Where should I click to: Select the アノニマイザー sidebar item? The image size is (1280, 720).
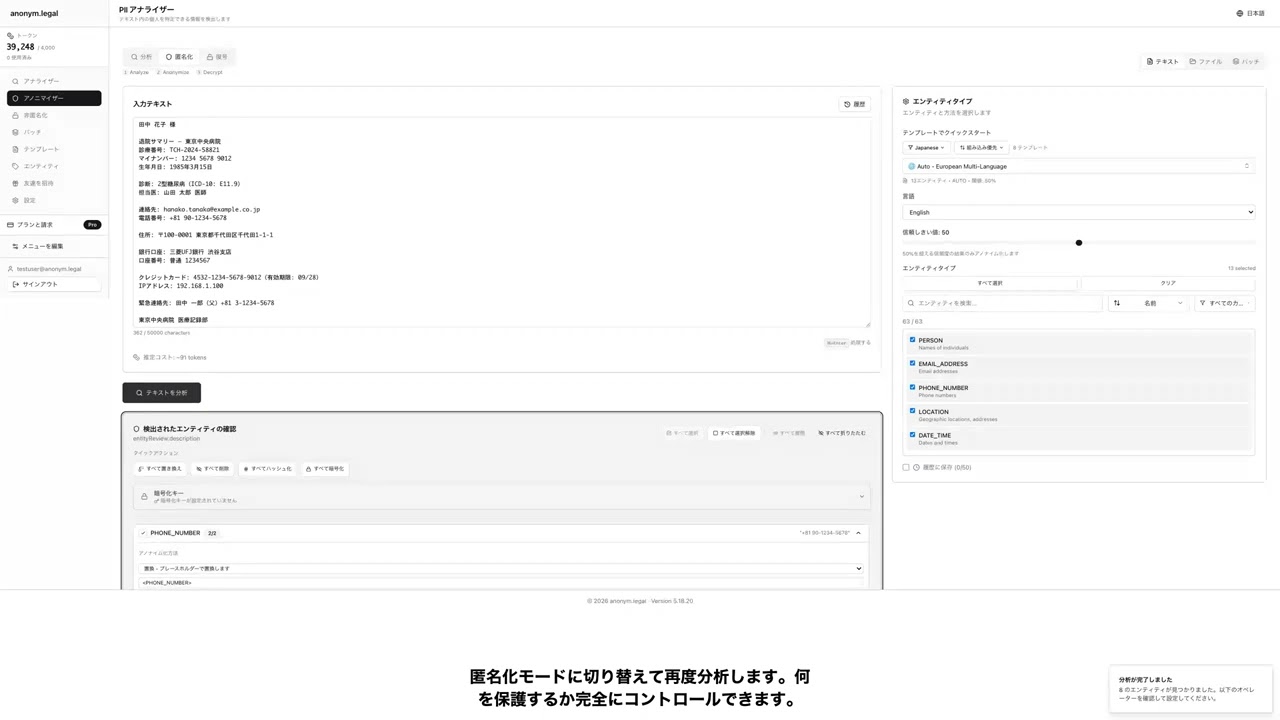[54, 98]
